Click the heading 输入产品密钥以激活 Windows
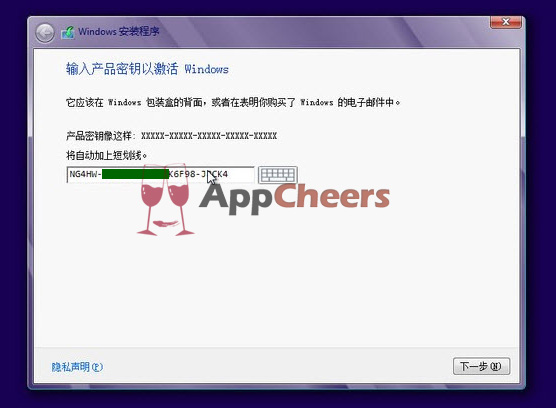The image size is (556, 408). point(147,69)
